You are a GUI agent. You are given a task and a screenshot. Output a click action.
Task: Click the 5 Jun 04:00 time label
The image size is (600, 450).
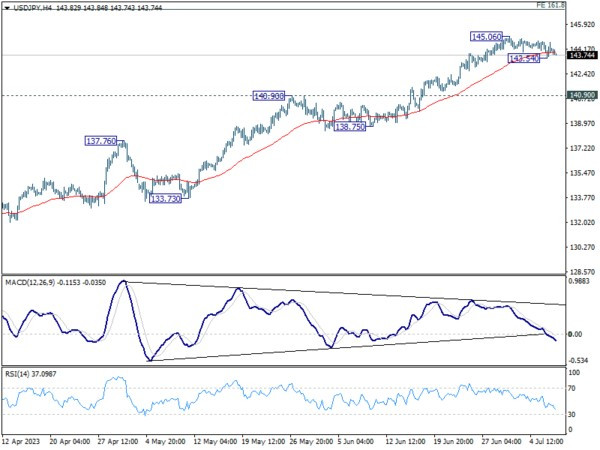pyautogui.click(x=355, y=441)
